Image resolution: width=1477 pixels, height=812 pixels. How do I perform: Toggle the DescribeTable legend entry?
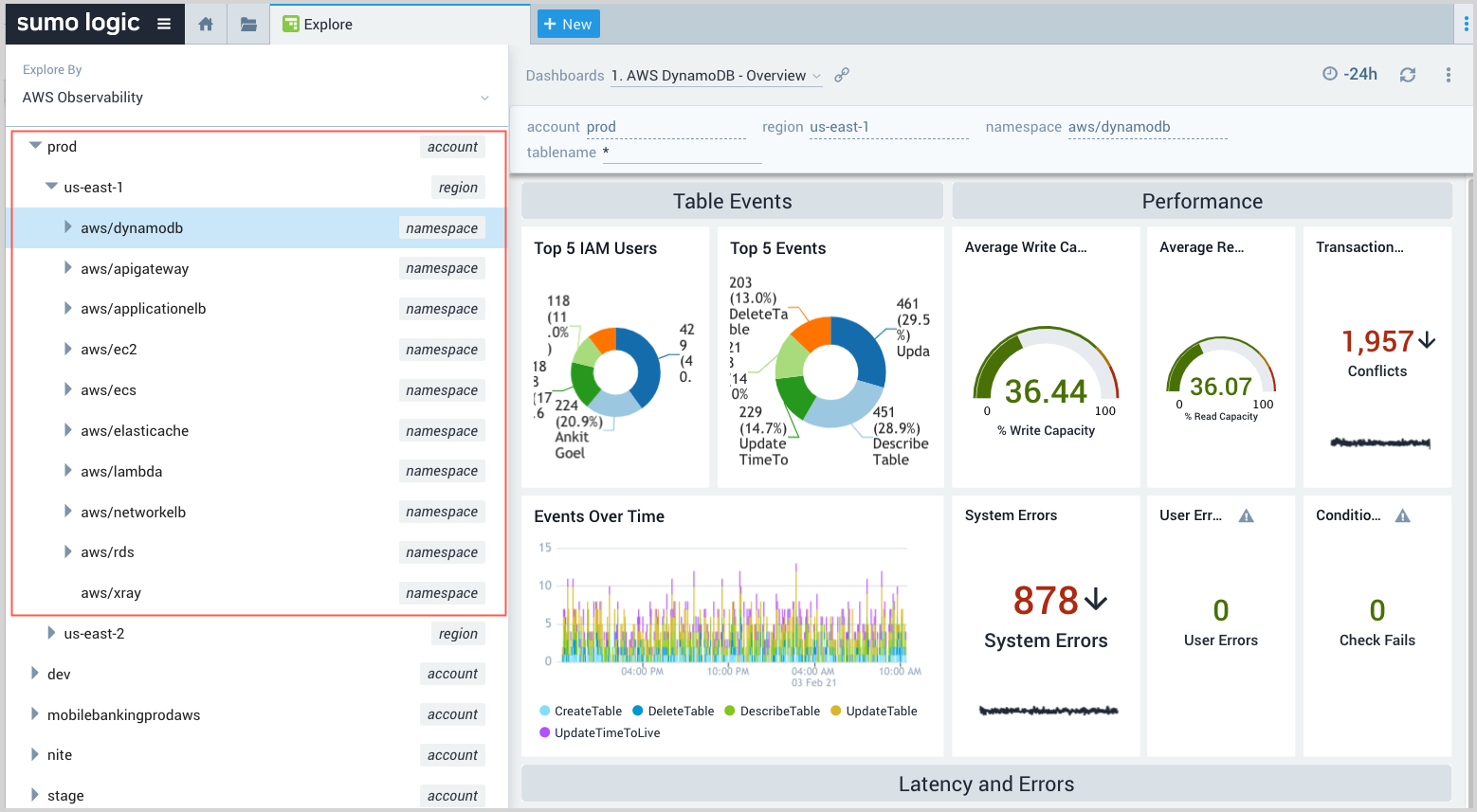click(772, 711)
